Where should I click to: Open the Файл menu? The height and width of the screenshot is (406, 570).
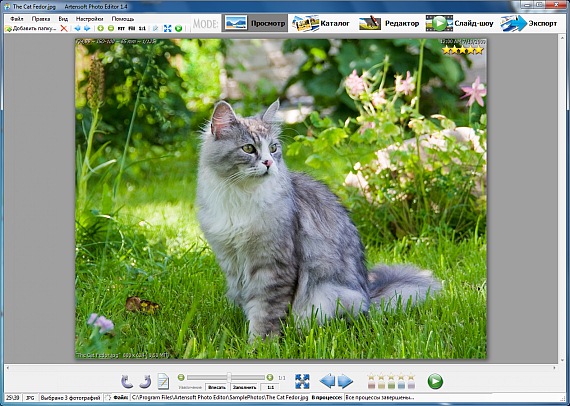17,19
